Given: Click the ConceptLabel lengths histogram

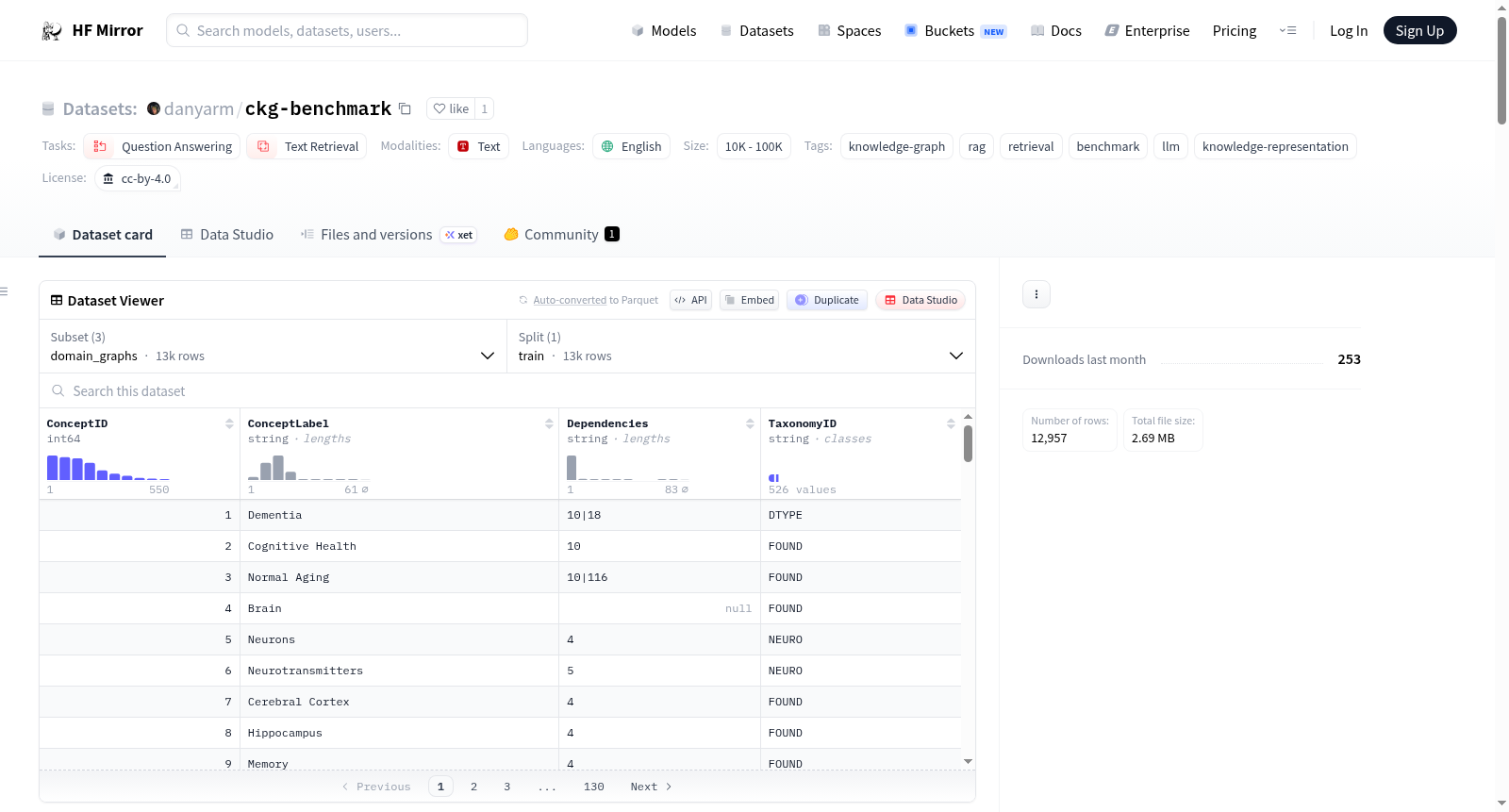Looking at the screenshot, I should [x=308, y=467].
